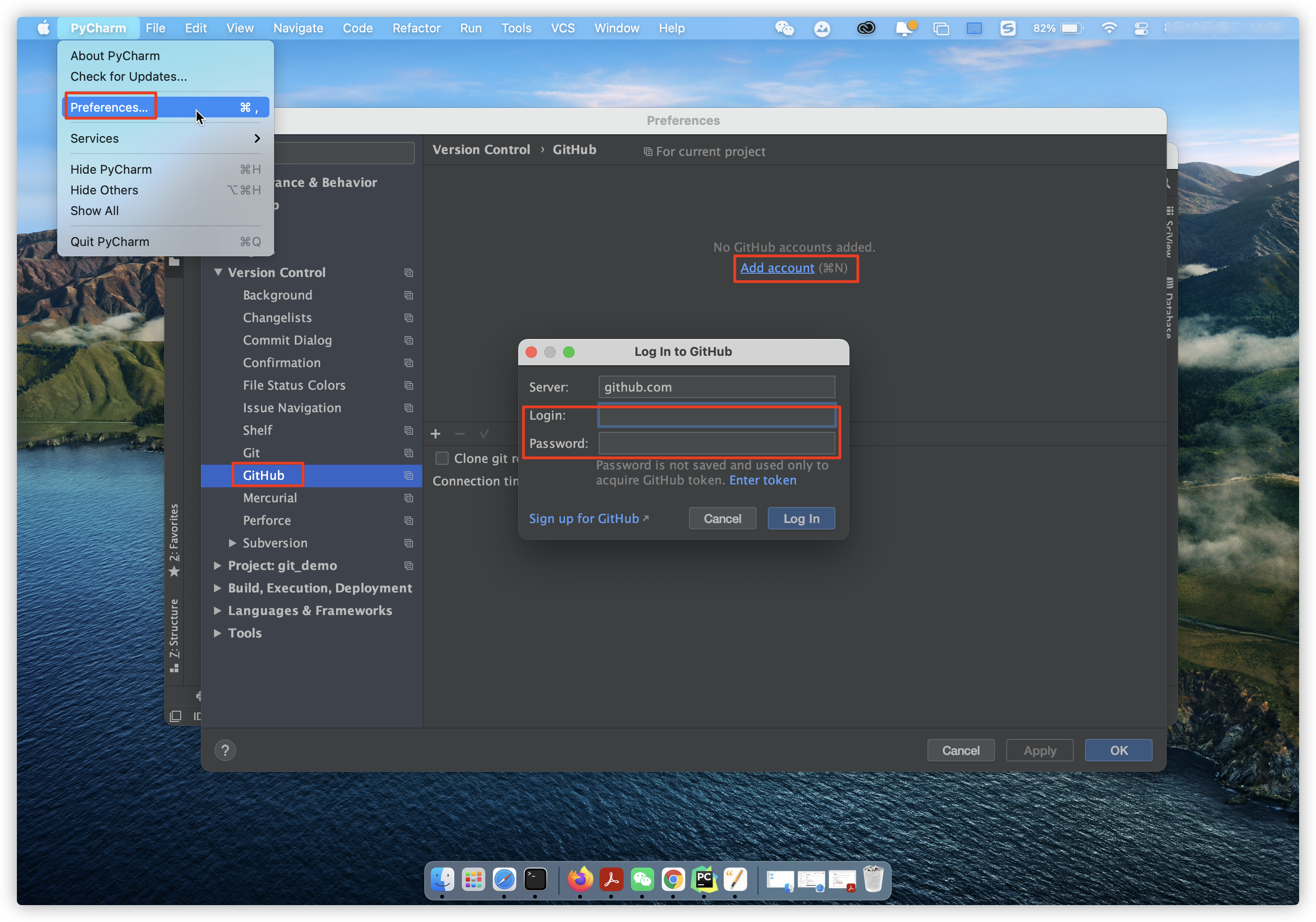
Task: Click the project-scope icon beside Shelf
Action: pyautogui.click(x=409, y=430)
